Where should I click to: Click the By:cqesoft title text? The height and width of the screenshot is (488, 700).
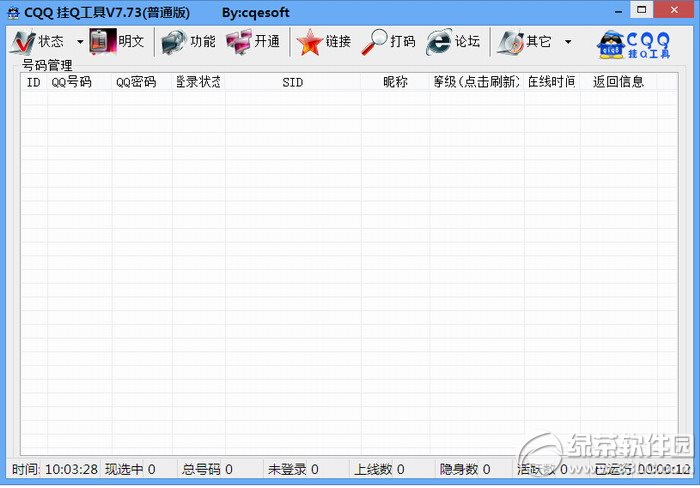pyautogui.click(x=255, y=13)
